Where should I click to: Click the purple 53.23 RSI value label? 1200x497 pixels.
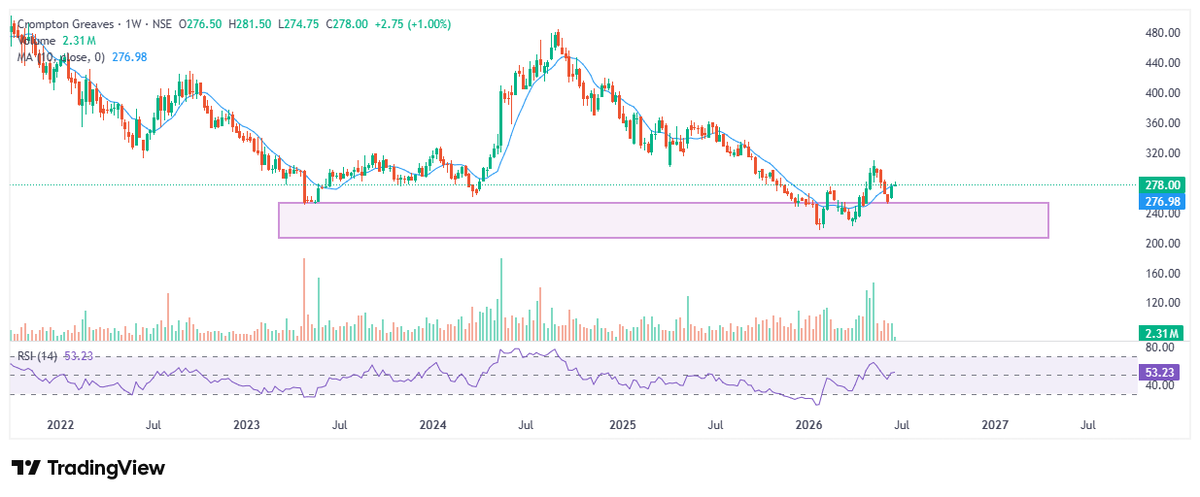[1160, 372]
